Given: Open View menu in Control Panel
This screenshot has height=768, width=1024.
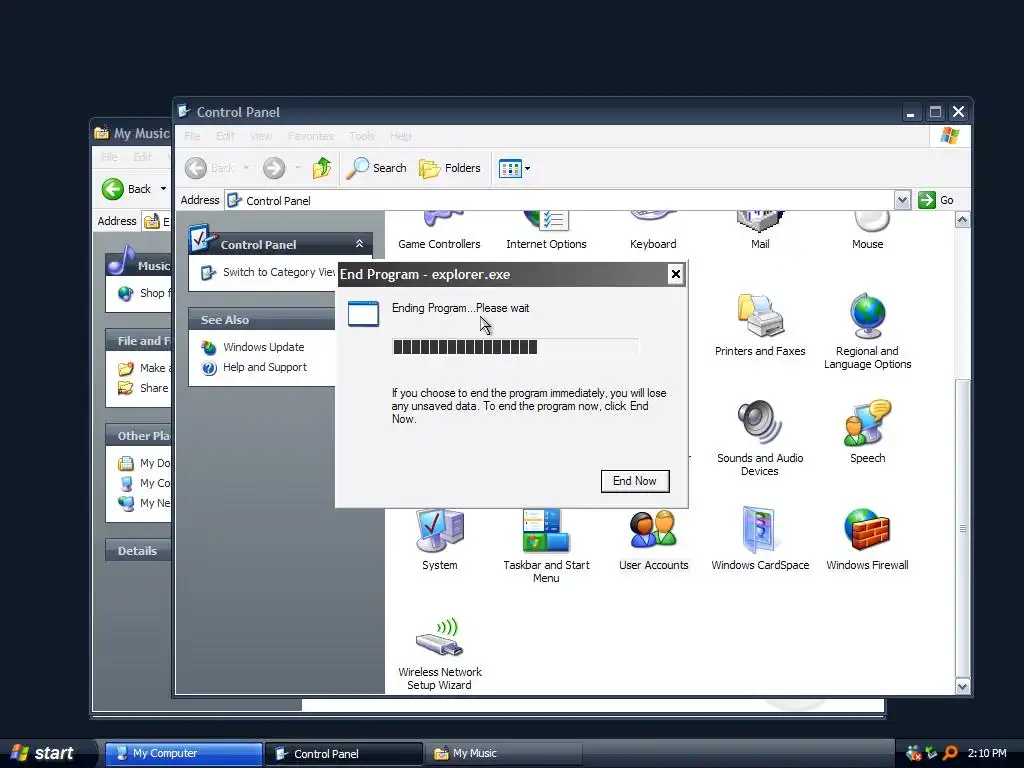Looking at the screenshot, I should (261, 136).
